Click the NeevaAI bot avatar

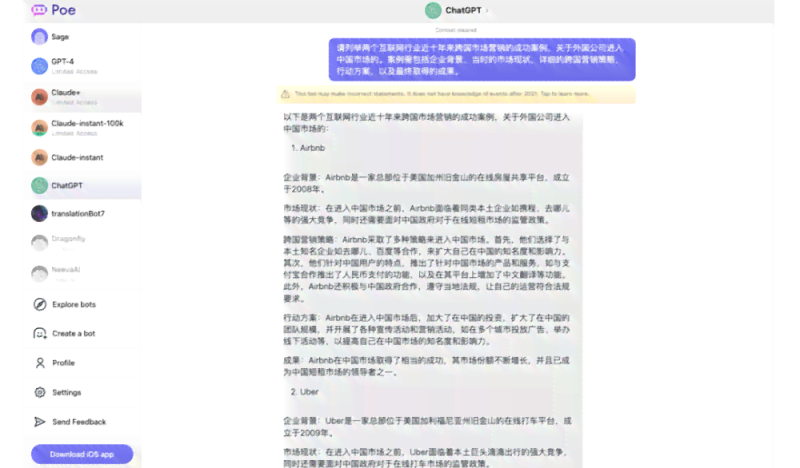tap(39, 274)
